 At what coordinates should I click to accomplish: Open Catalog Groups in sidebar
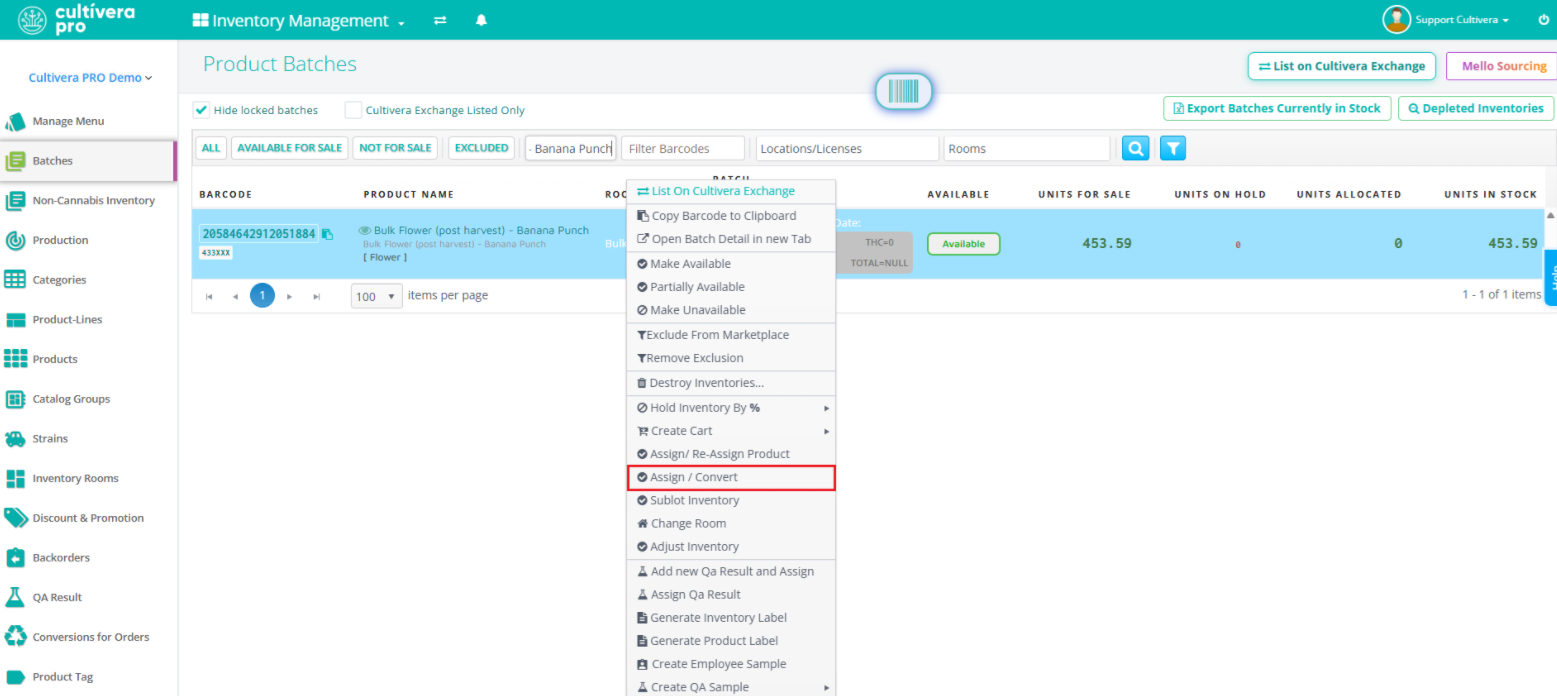click(x=88, y=399)
